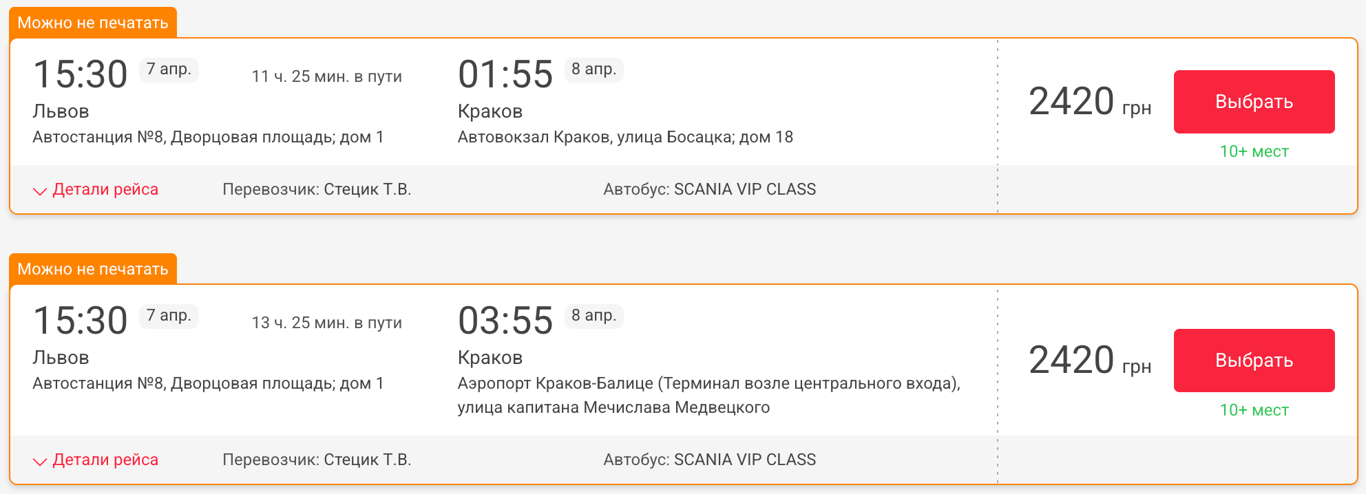Click the 2420 грн price of the 03:55 trip
The image size is (1366, 494).
pyautogui.click(x=1089, y=360)
